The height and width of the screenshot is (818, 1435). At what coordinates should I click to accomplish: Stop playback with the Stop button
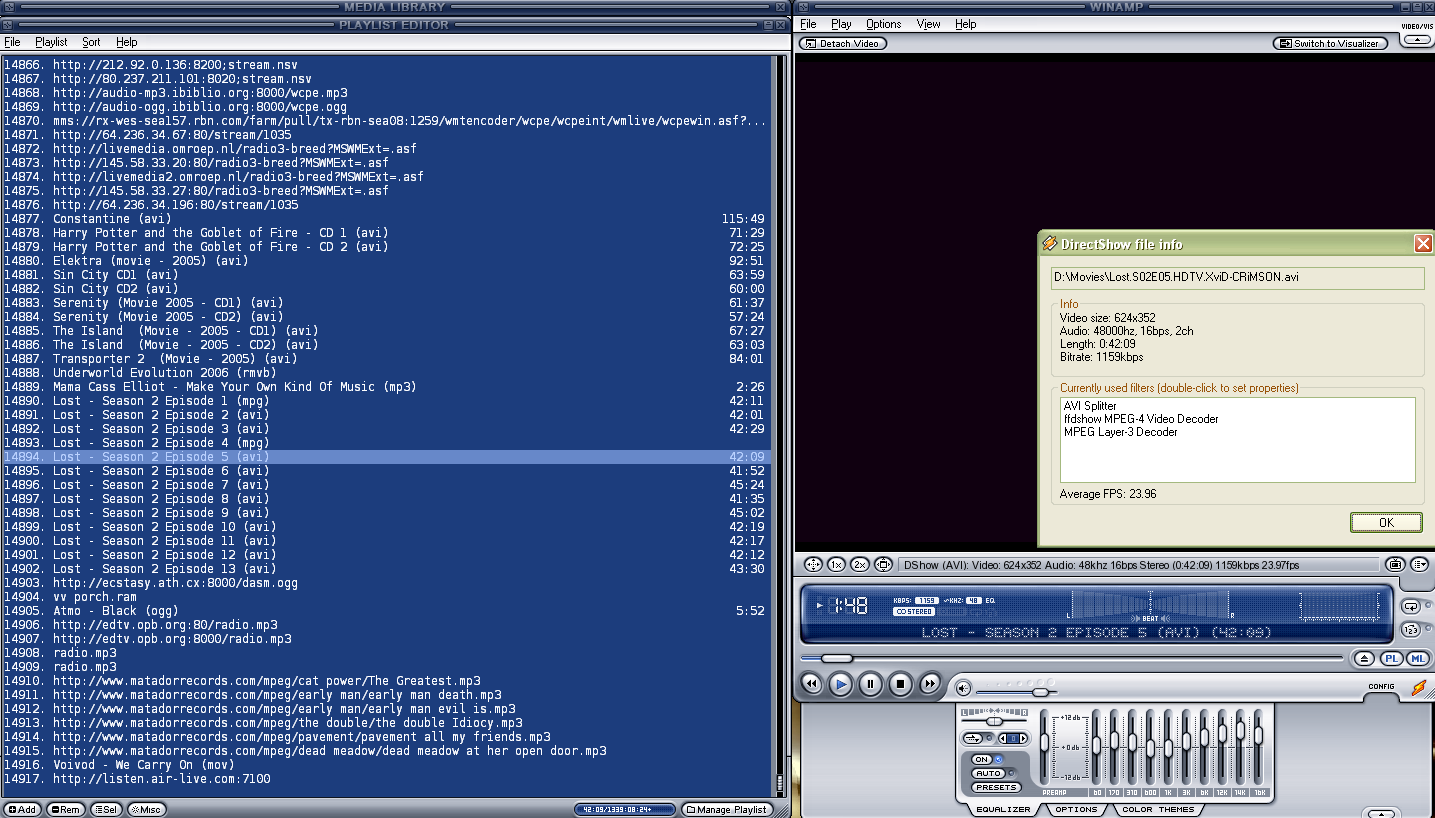900,684
